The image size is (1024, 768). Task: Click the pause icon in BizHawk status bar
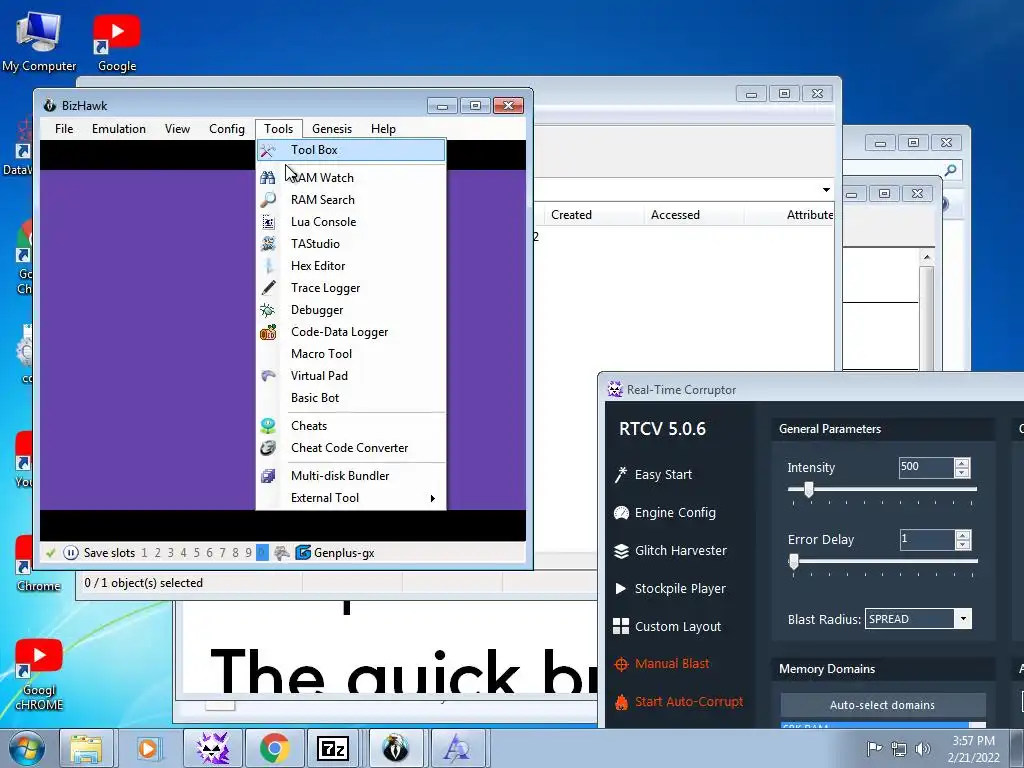click(x=71, y=552)
